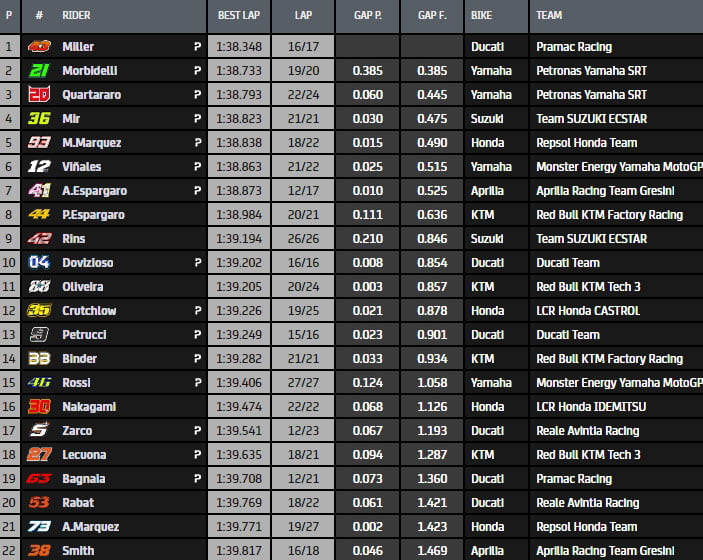Select Rossi's yellow number 46 badge
This screenshot has height=560, width=703.
[x=39, y=383]
